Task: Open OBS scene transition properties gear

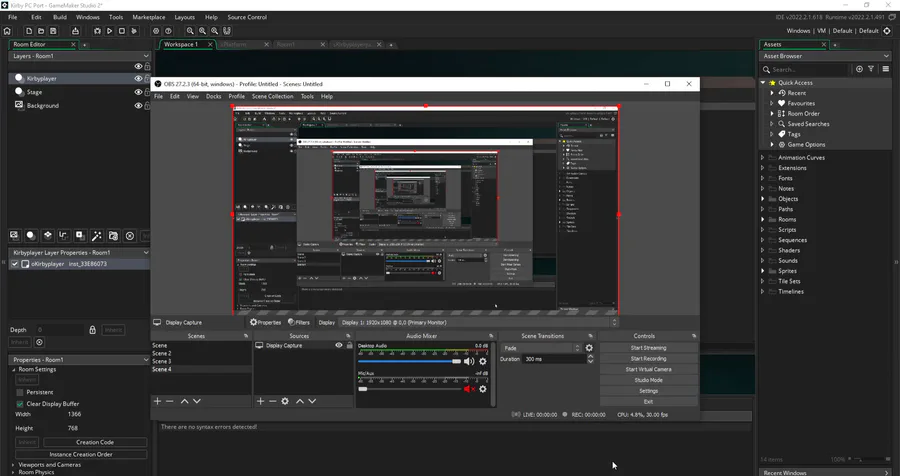Action: coord(589,348)
